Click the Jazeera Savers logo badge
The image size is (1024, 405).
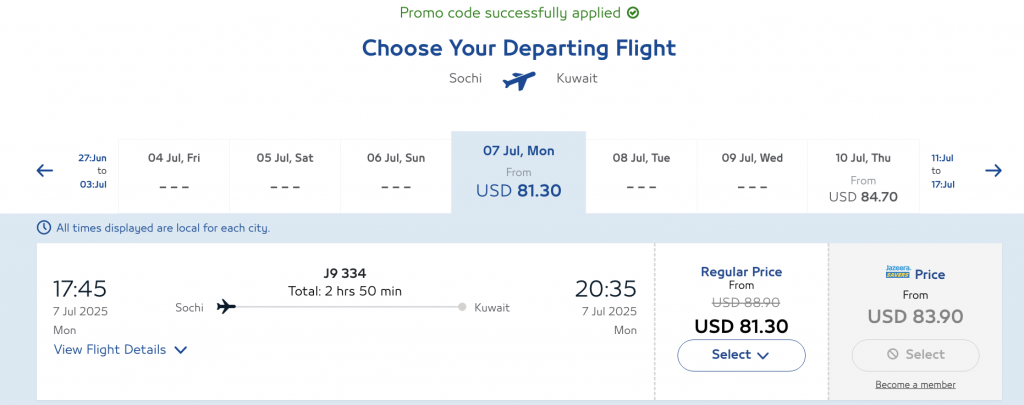pos(898,272)
